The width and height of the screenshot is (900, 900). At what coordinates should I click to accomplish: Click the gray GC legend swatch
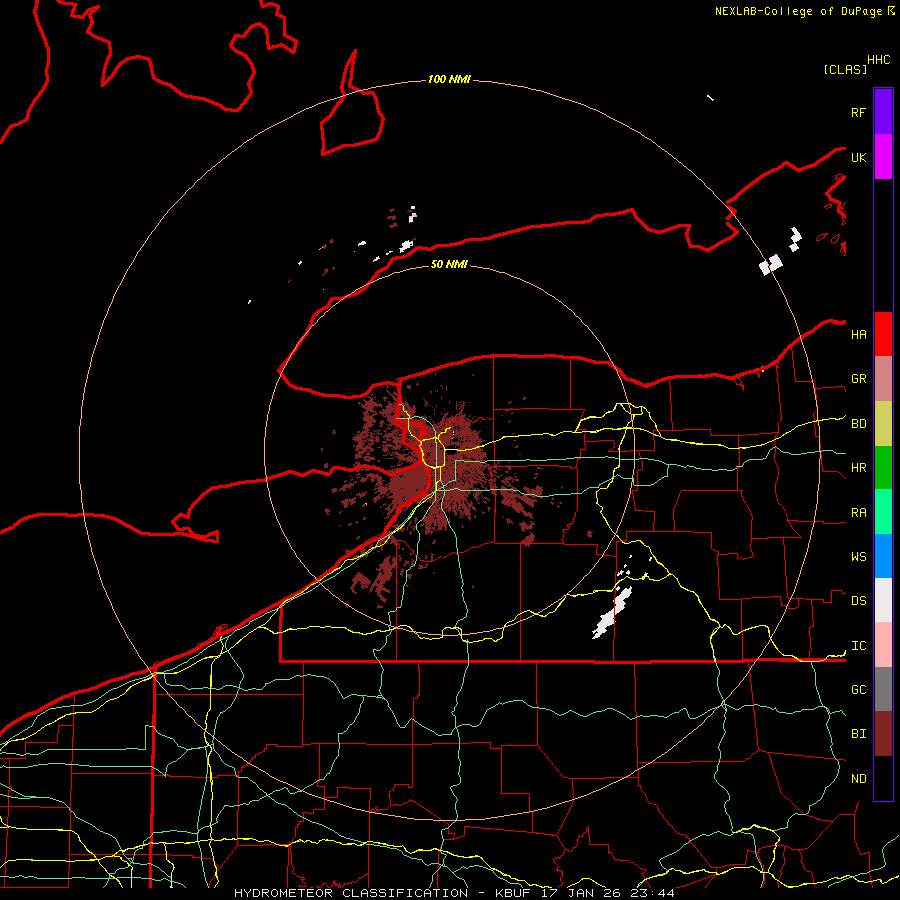click(883, 689)
